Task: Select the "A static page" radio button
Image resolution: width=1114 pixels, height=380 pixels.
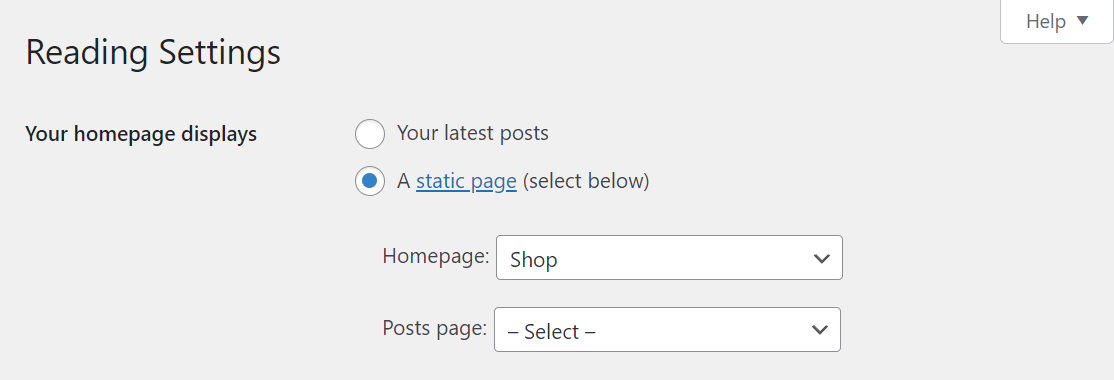Action: click(x=369, y=181)
